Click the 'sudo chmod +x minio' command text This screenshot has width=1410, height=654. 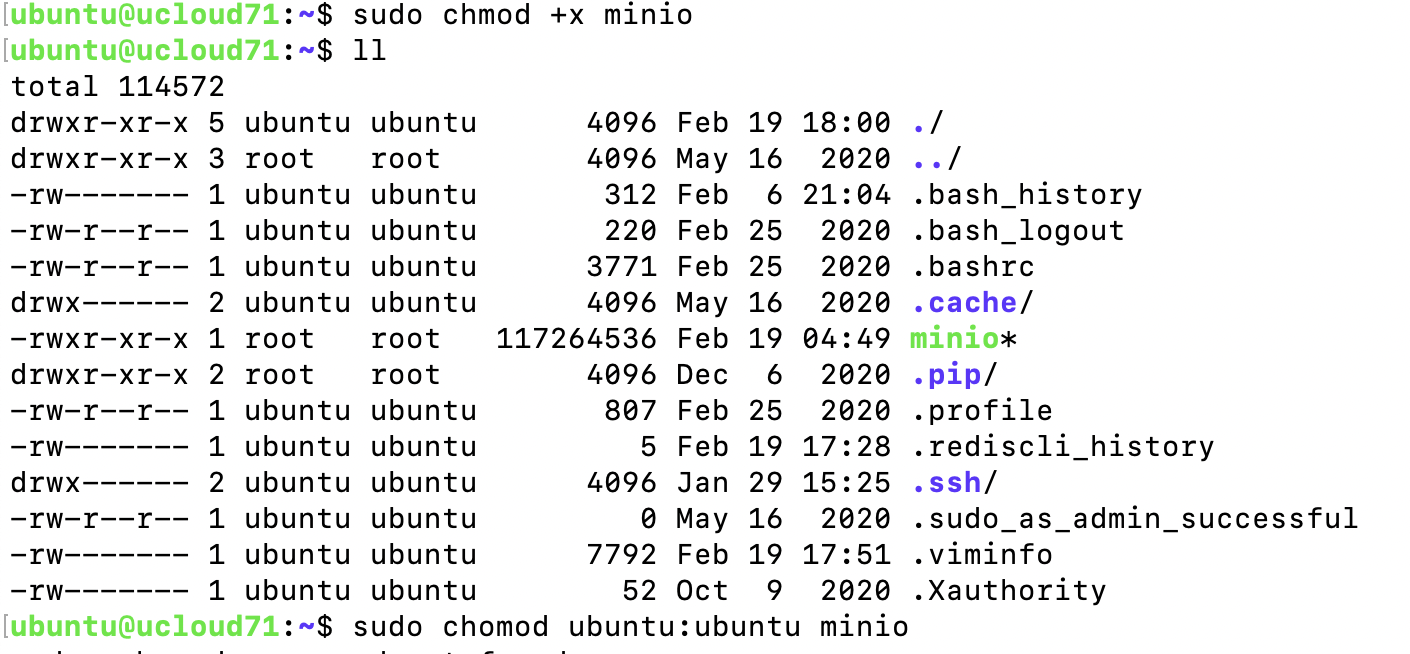pyautogui.click(x=523, y=15)
